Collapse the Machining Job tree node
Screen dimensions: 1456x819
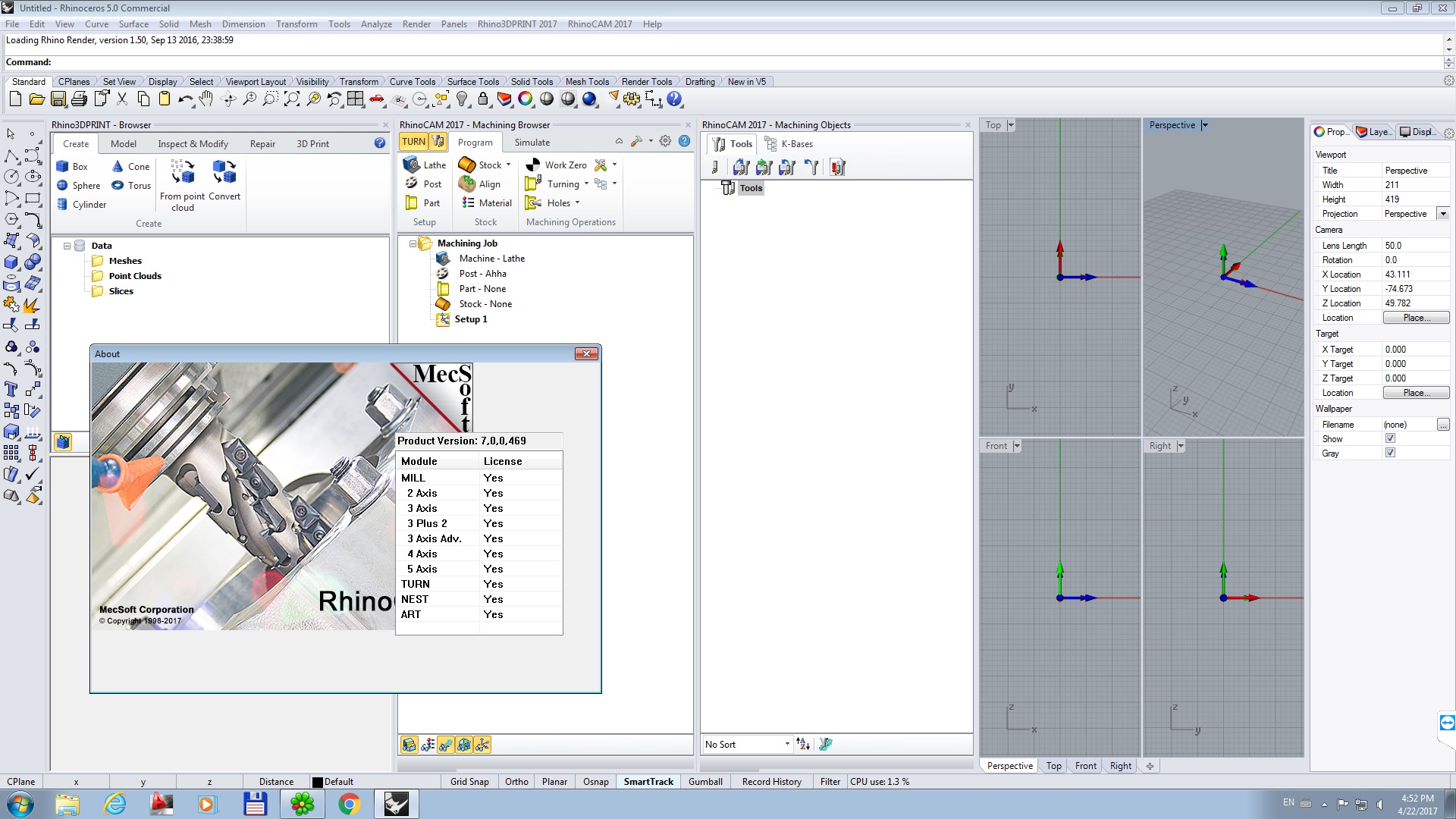tap(413, 243)
